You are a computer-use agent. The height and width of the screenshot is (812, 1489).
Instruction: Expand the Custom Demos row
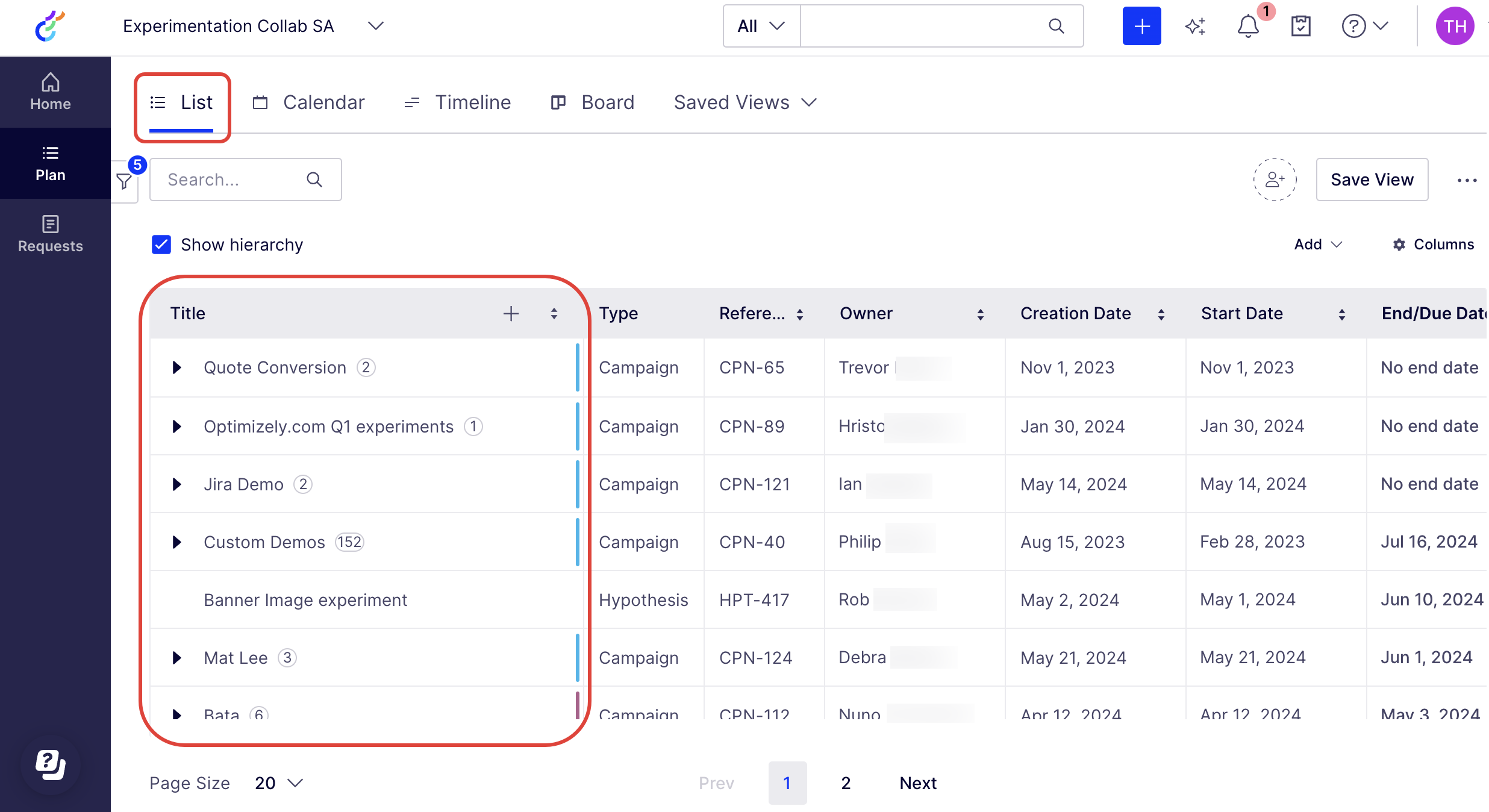pyautogui.click(x=176, y=542)
